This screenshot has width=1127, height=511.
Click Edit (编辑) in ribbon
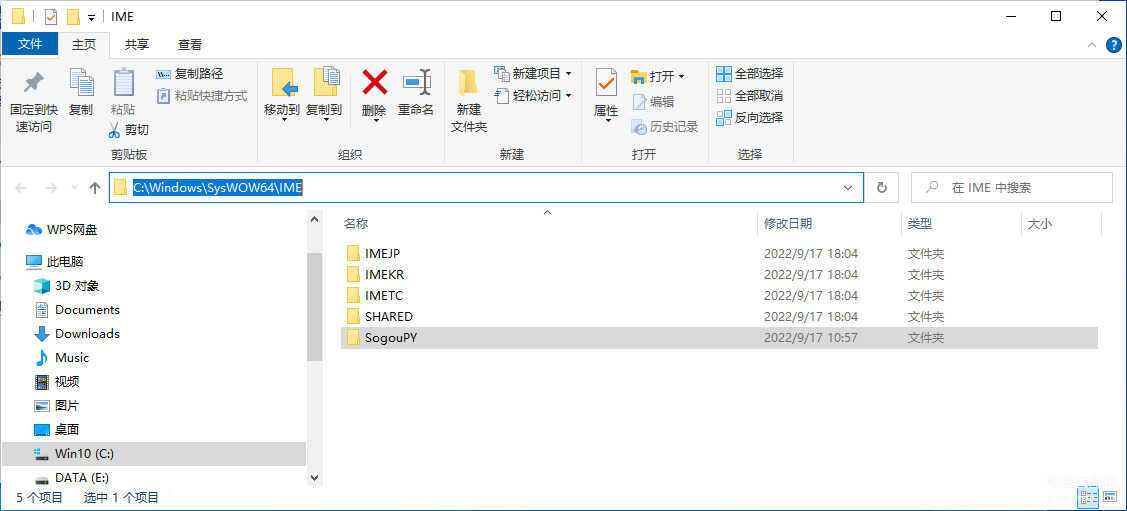(653, 101)
